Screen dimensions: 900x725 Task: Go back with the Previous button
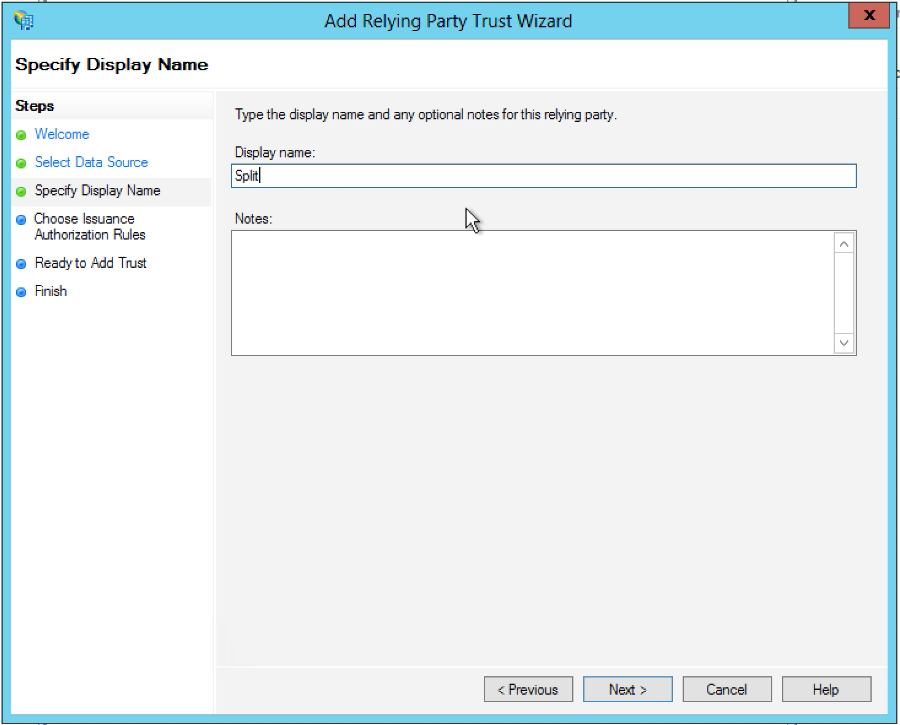(528, 690)
